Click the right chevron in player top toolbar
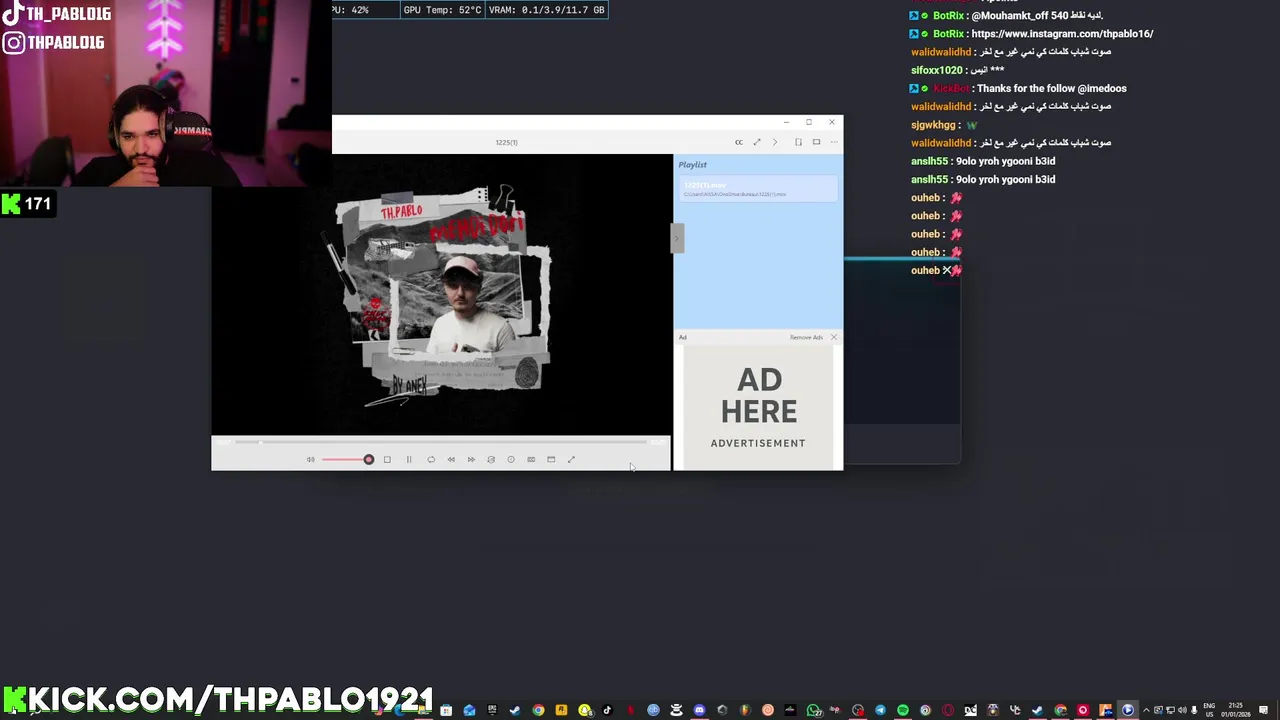 pos(775,142)
